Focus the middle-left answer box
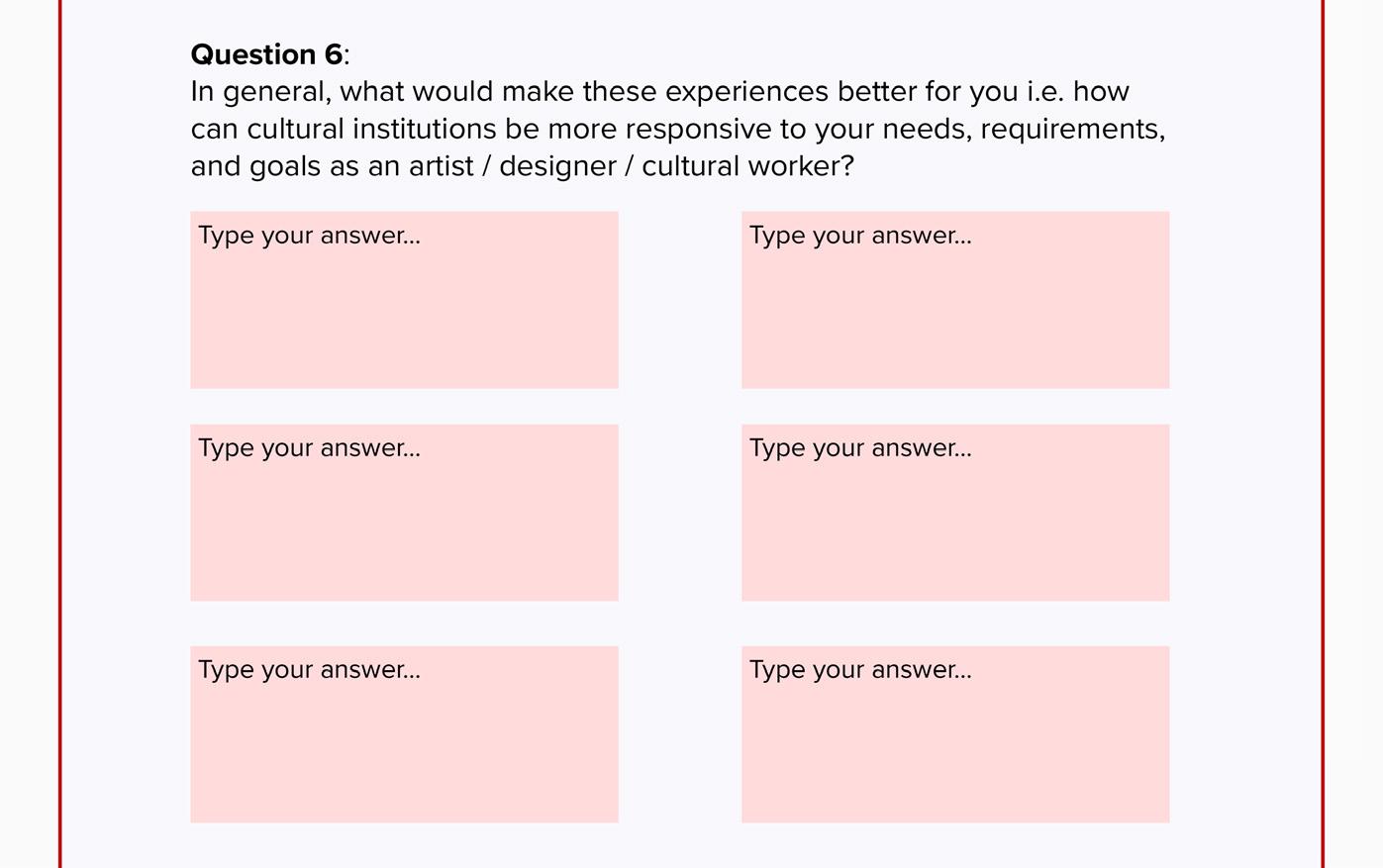The height and width of the screenshot is (868, 1383). tap(404, 513)
